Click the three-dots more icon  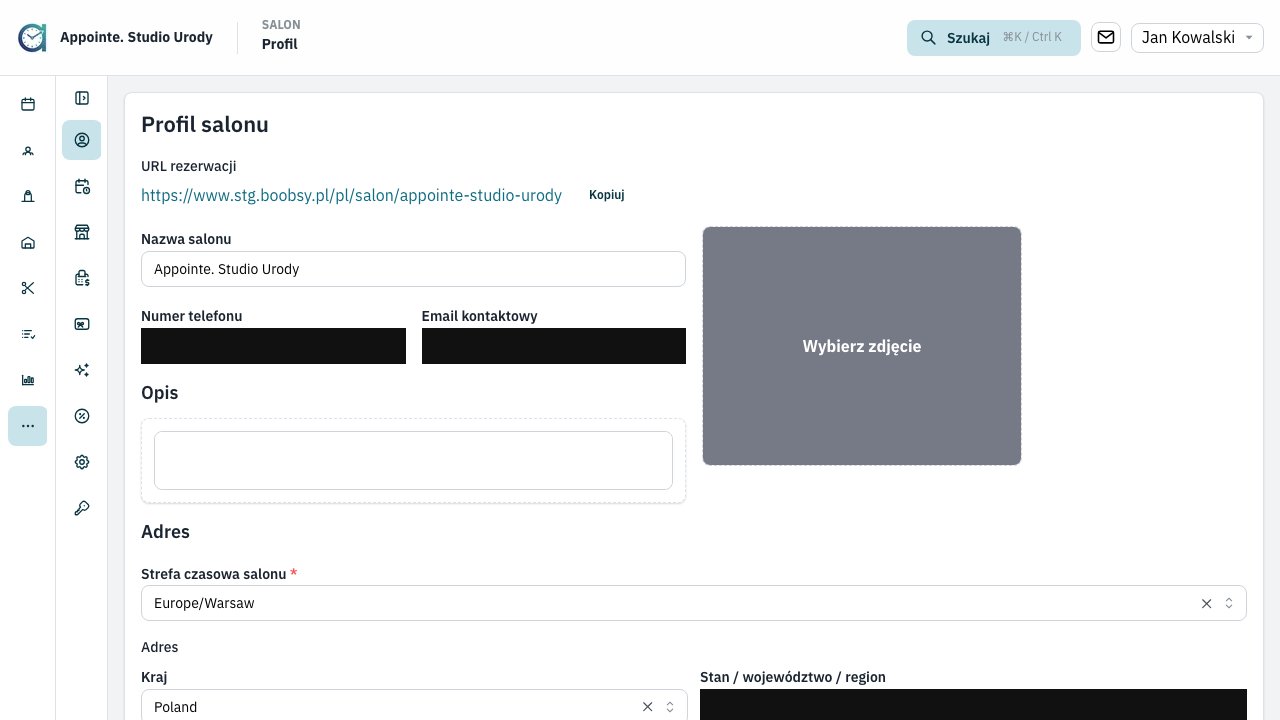tap(28, 426)
